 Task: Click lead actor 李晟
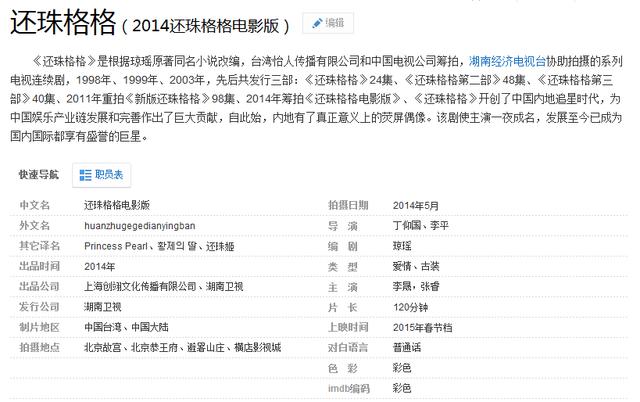point(403,286)
